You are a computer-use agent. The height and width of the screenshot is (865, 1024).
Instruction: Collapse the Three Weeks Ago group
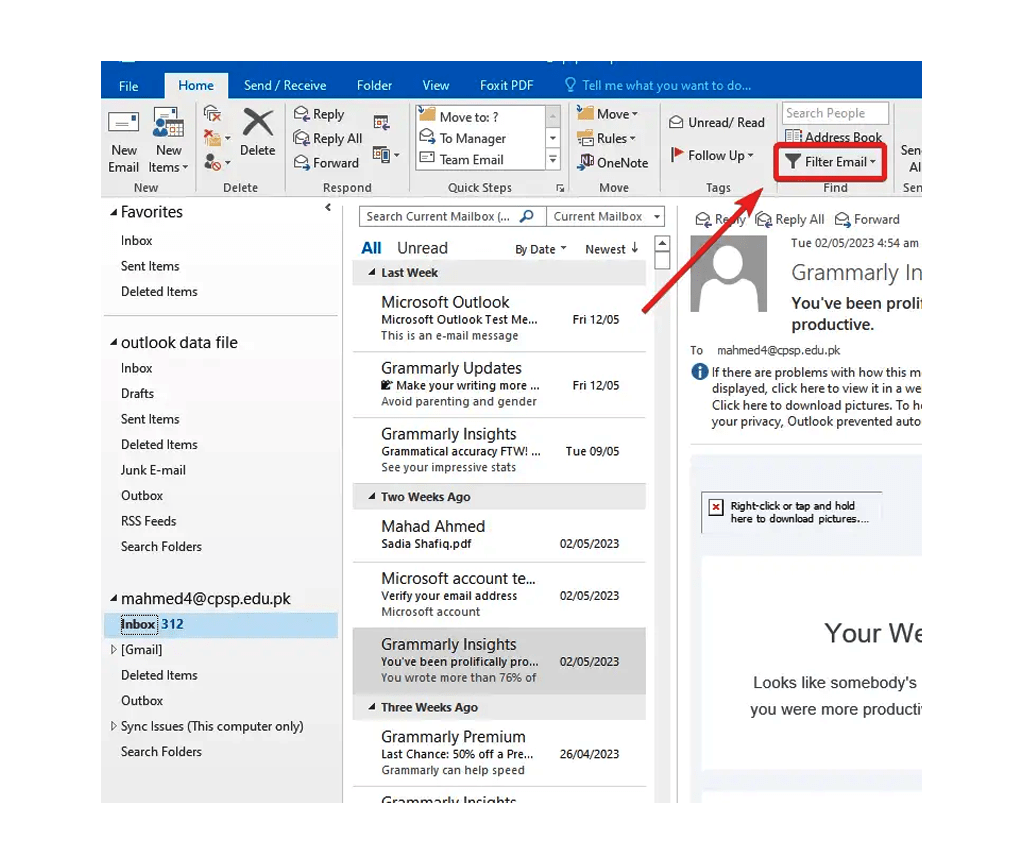coord(372,707)
